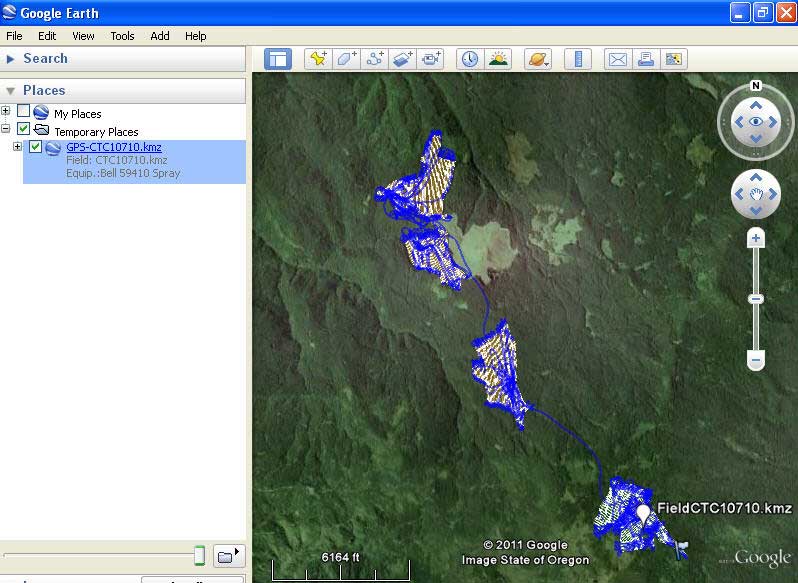The height and width of the screenshot is (583, 798).
Task: Click the Places opacity slider handle
Action: (x=200, y=555)
